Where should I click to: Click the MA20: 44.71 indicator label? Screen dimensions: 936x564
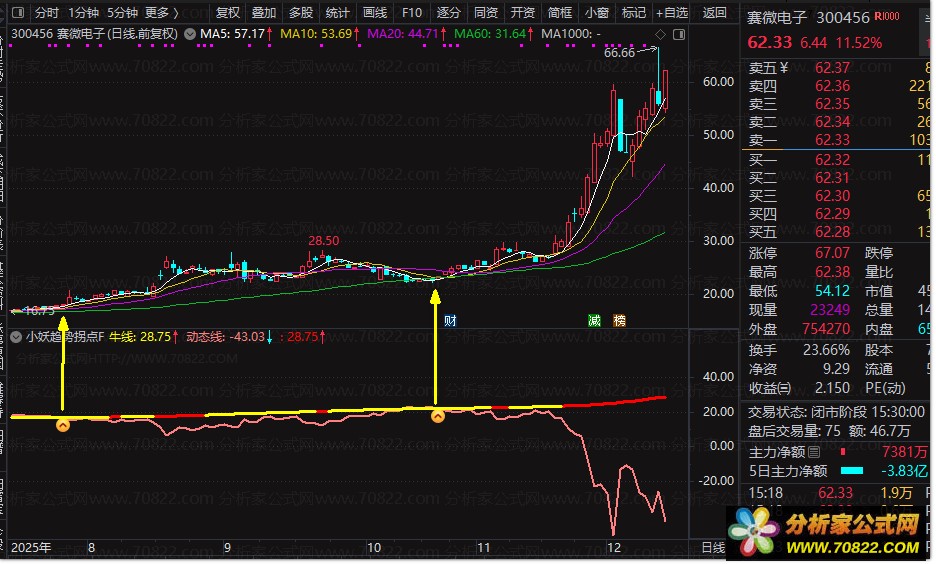407,34
